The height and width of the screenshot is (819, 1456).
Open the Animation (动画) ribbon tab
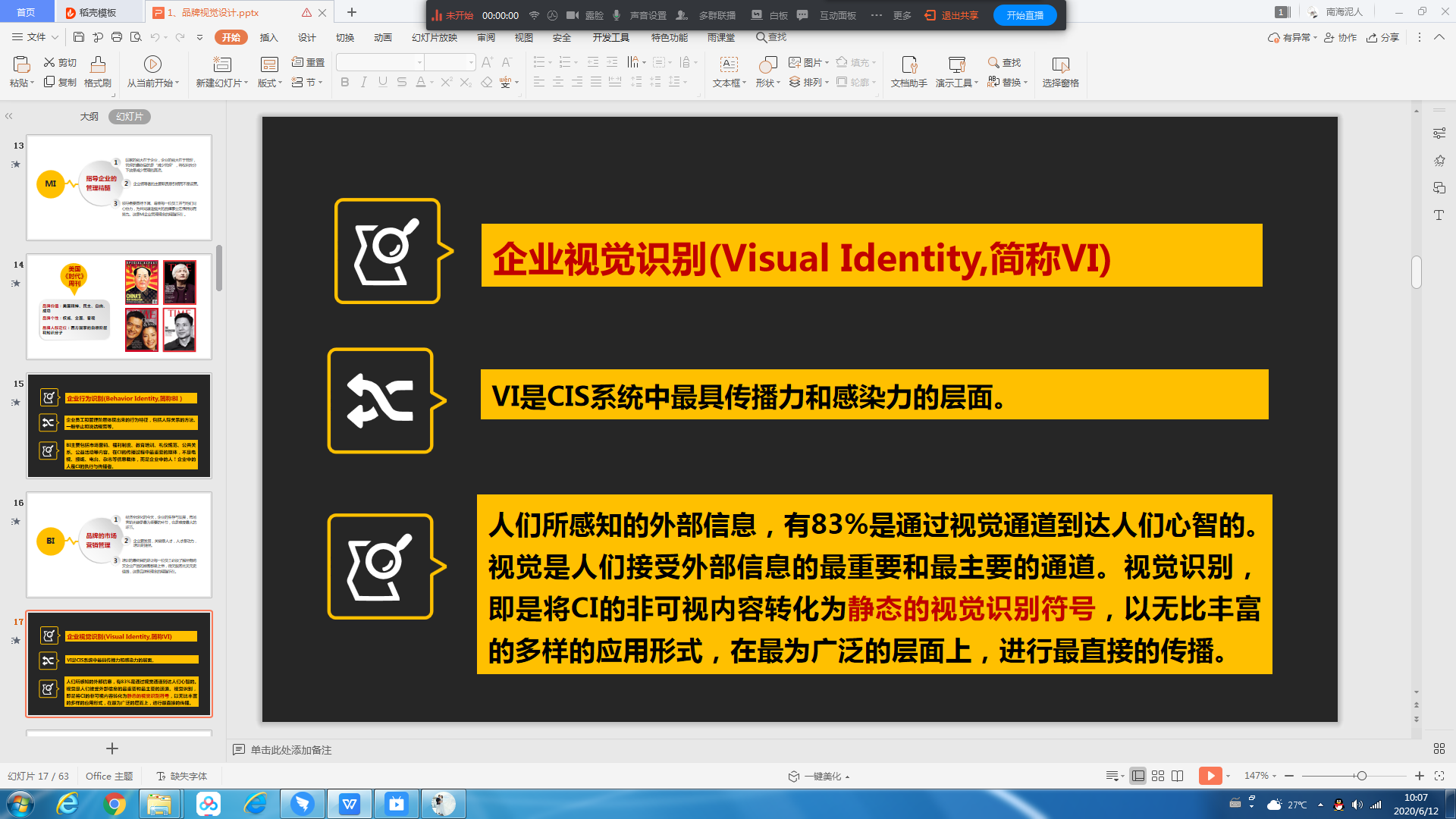(x=383, y=37)
